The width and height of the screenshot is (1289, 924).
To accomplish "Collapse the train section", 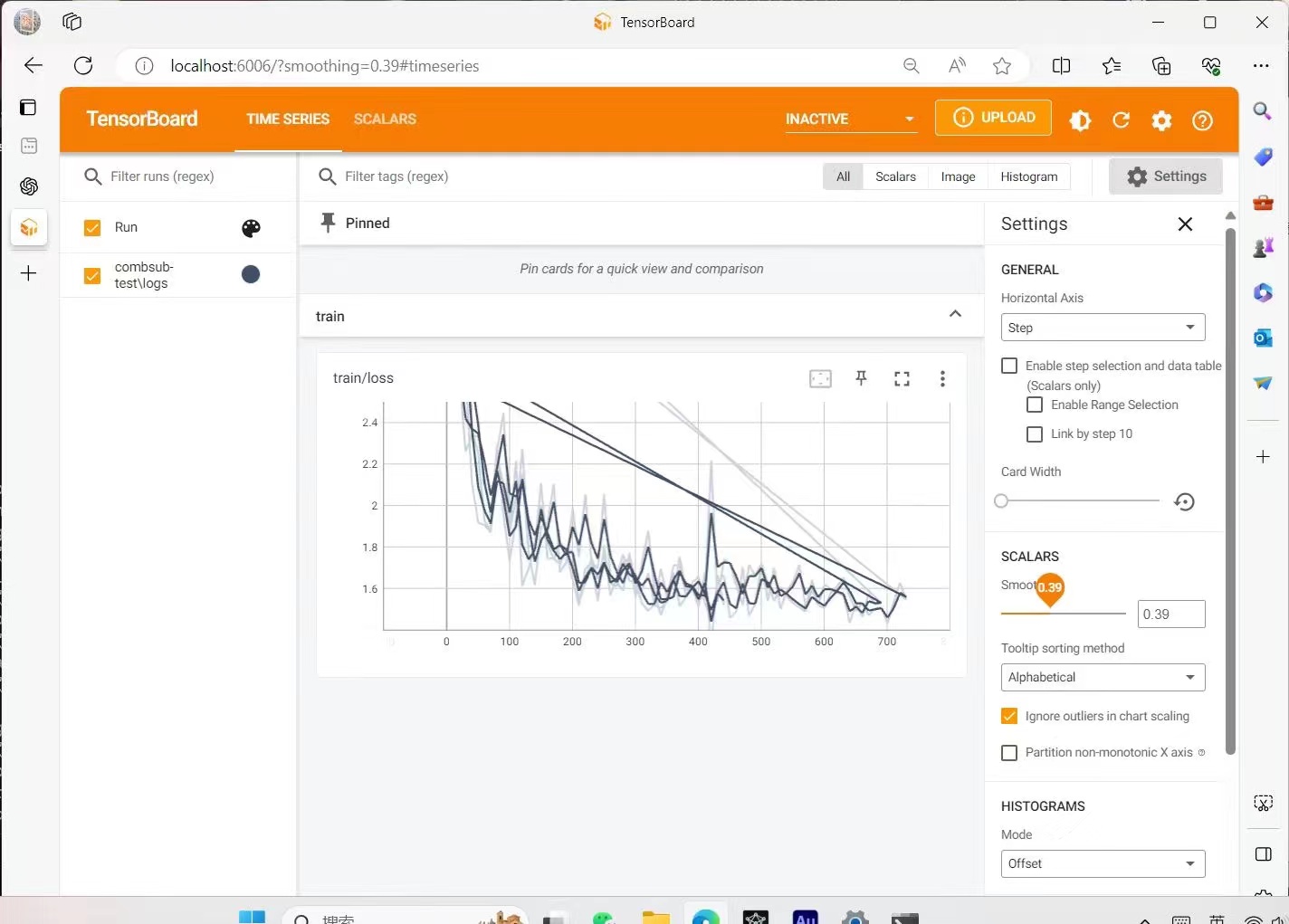I will [x=955, y=314].
